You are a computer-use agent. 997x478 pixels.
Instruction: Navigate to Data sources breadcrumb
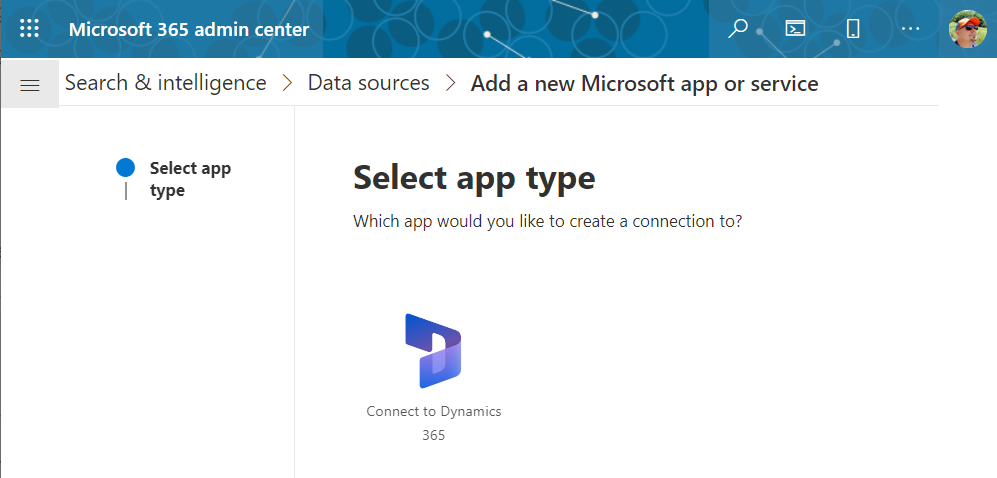[369, 83]
